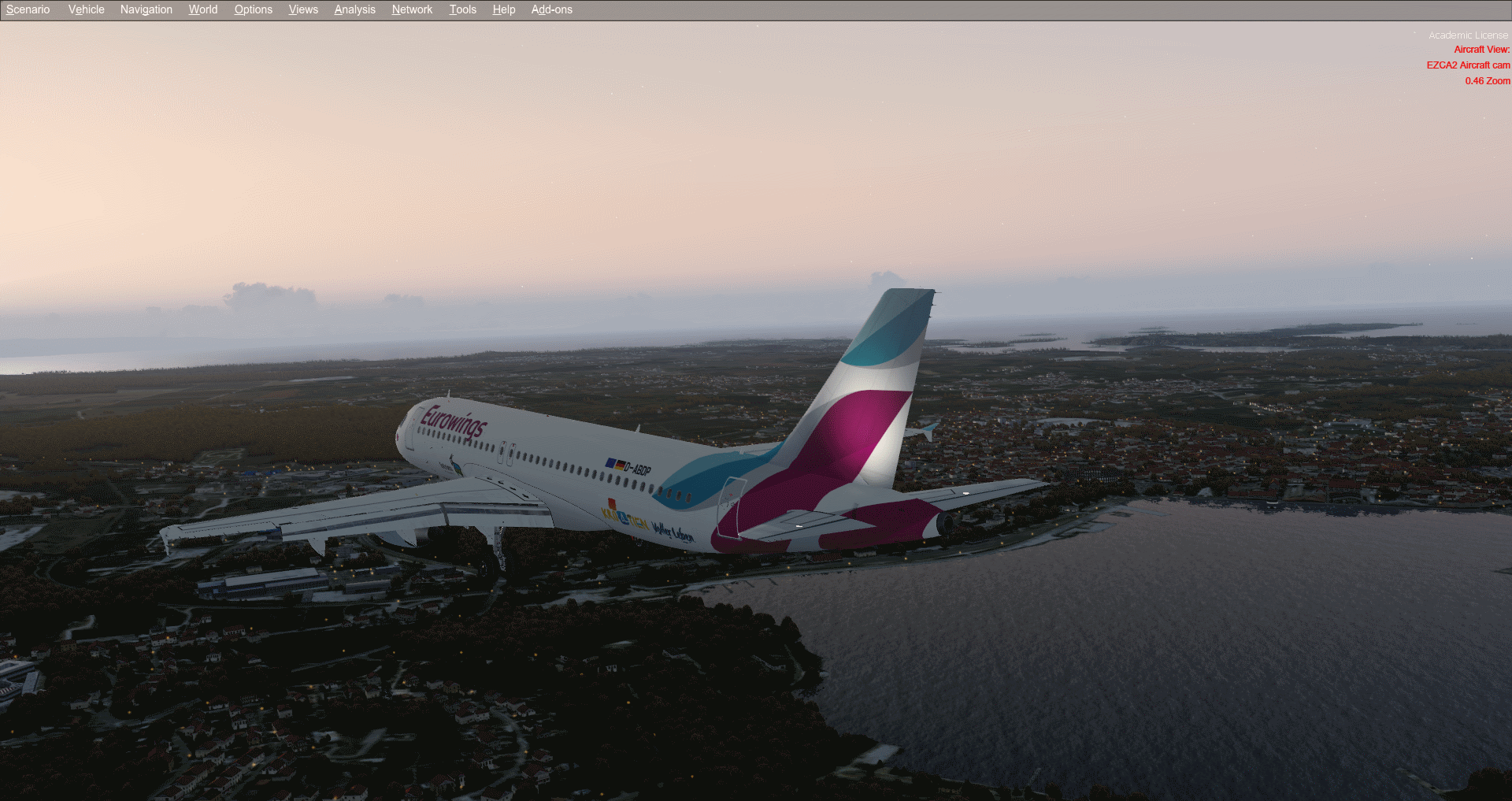Open the World menu

[202, 9]
